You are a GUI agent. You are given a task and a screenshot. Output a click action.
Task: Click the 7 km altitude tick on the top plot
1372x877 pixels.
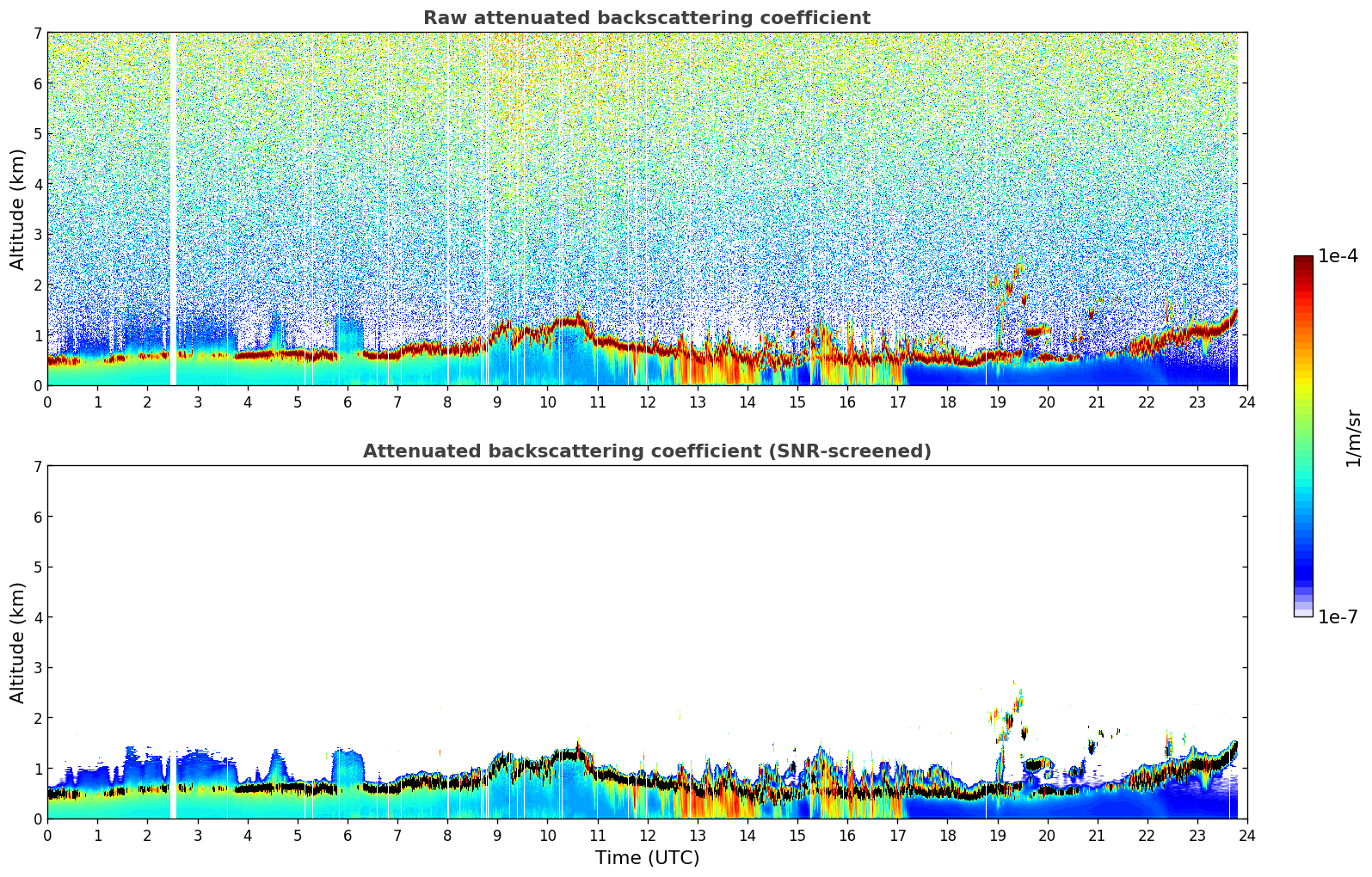coord(38,34)
